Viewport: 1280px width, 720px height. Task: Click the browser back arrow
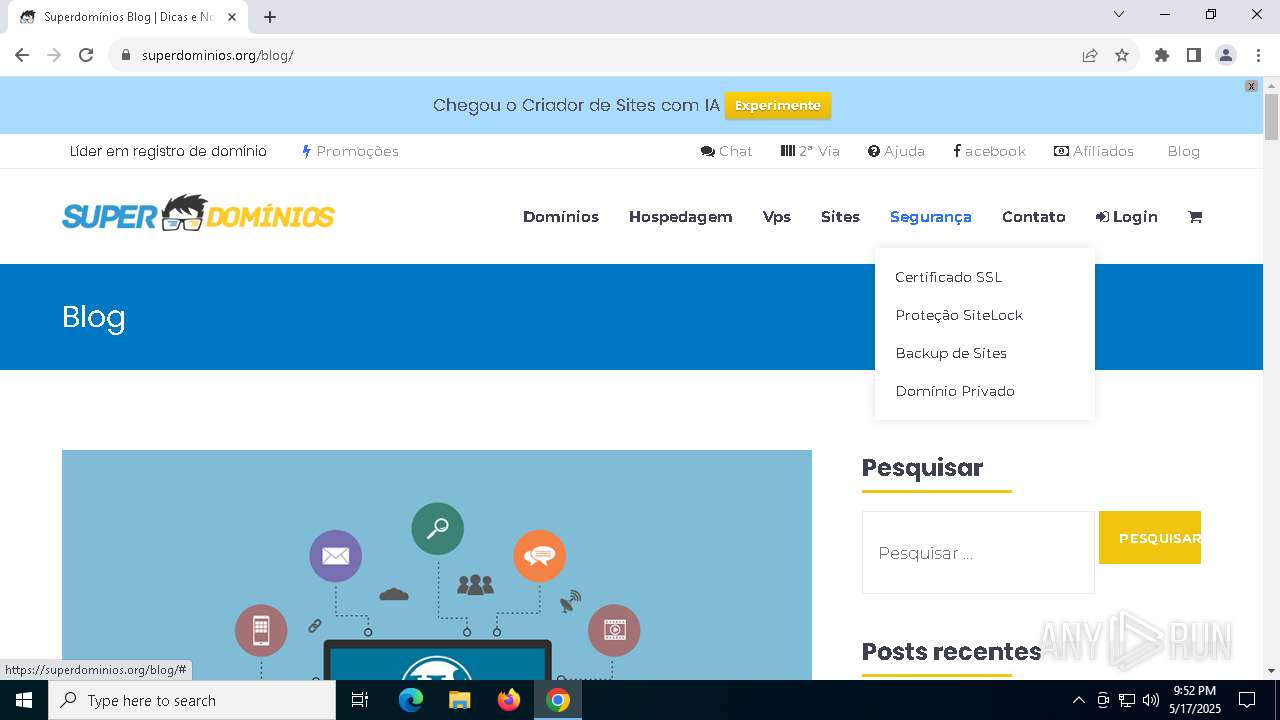coord(22,55)
